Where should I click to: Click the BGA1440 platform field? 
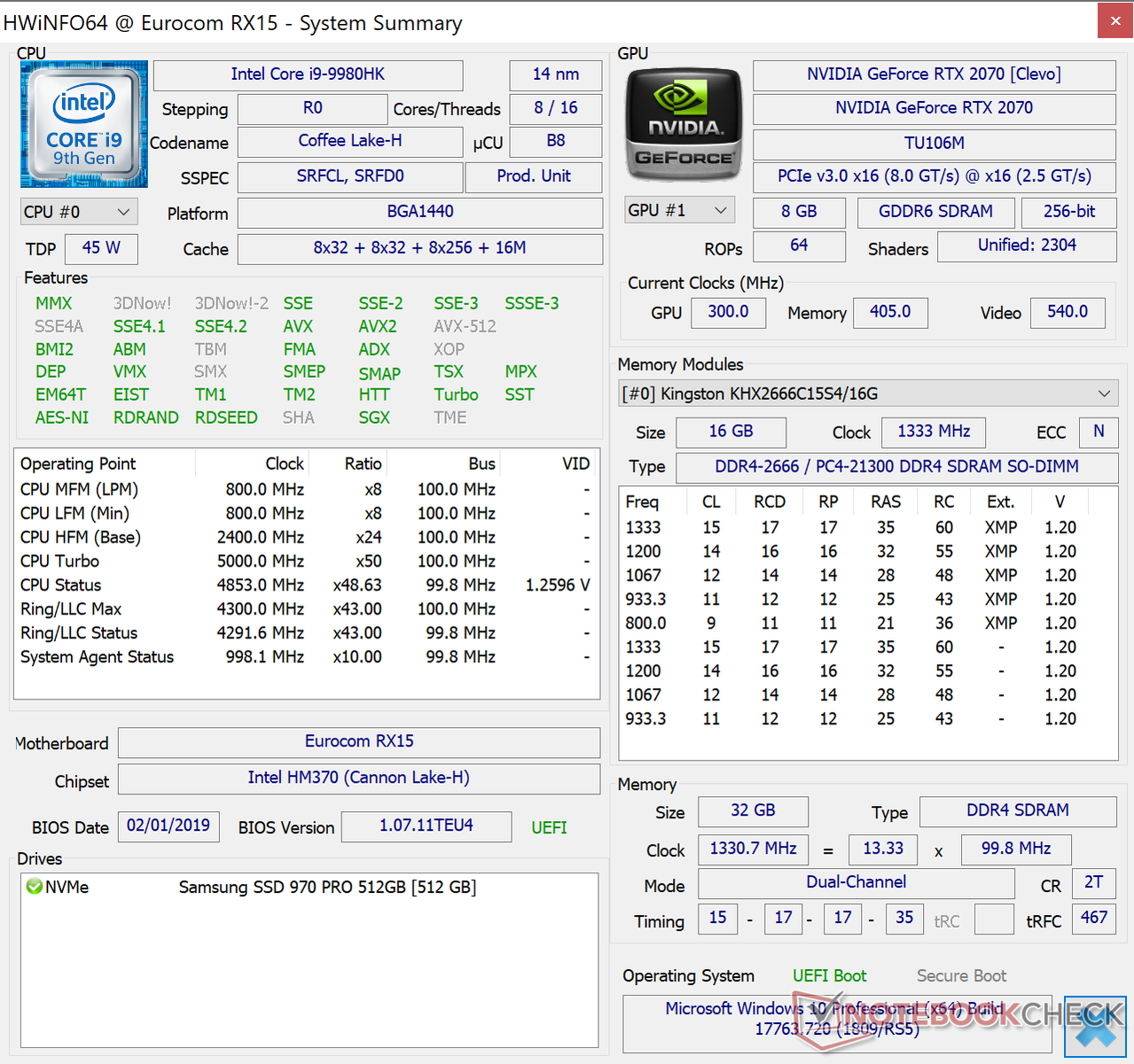click(x=420, y=212)
